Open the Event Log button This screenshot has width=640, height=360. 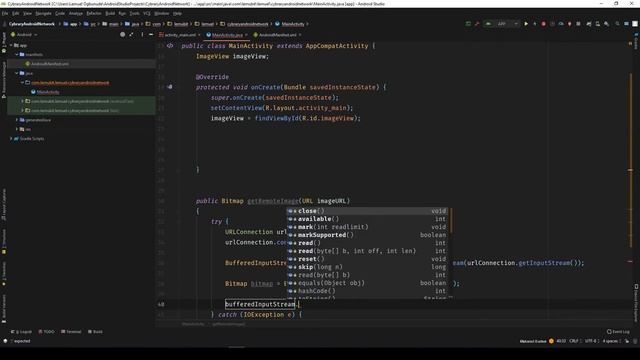tap(618, 332)
